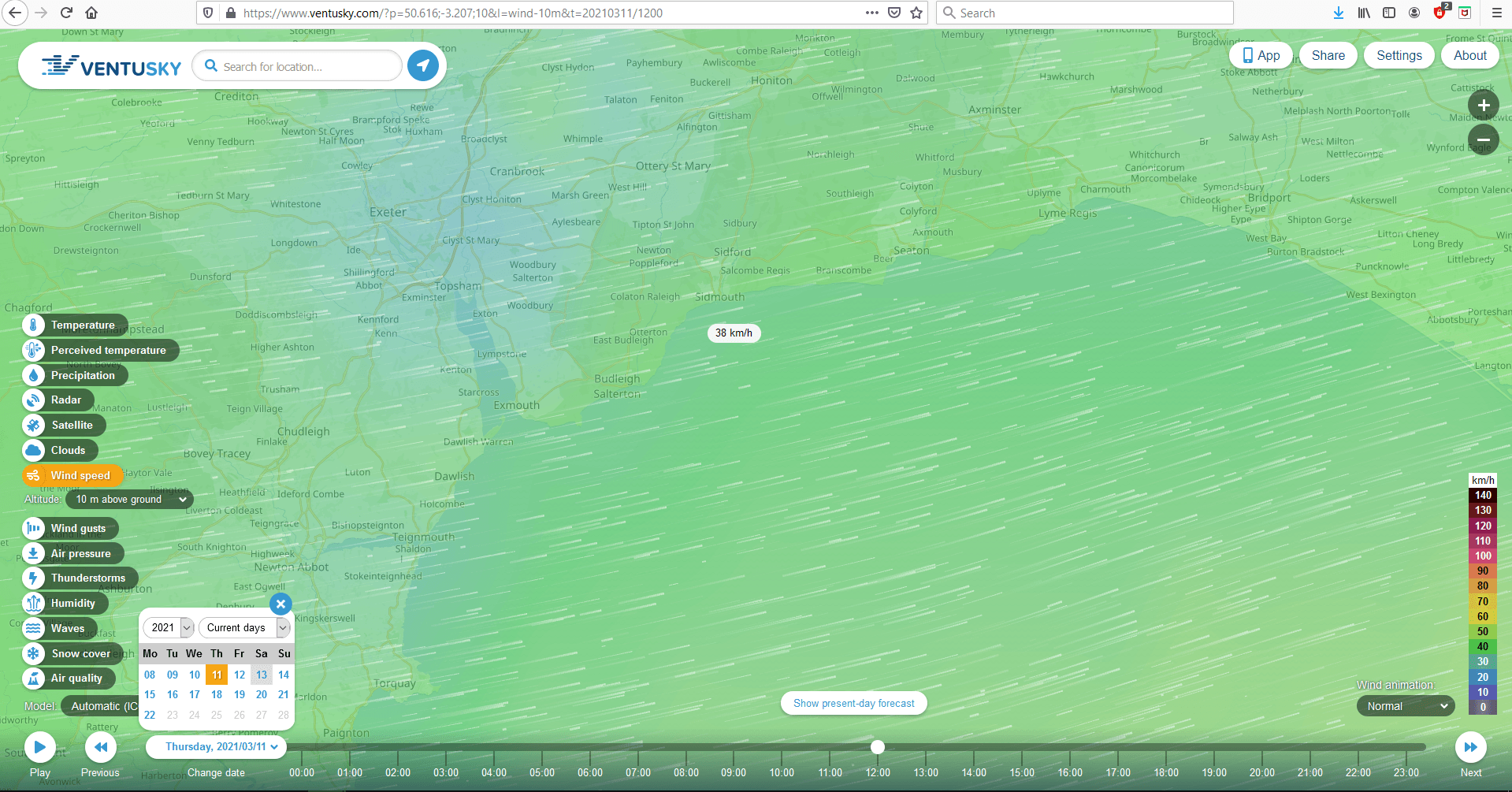The image size is (1512, 792).
Task: Zoom out with the minus map button
Action: (1483, 139)
